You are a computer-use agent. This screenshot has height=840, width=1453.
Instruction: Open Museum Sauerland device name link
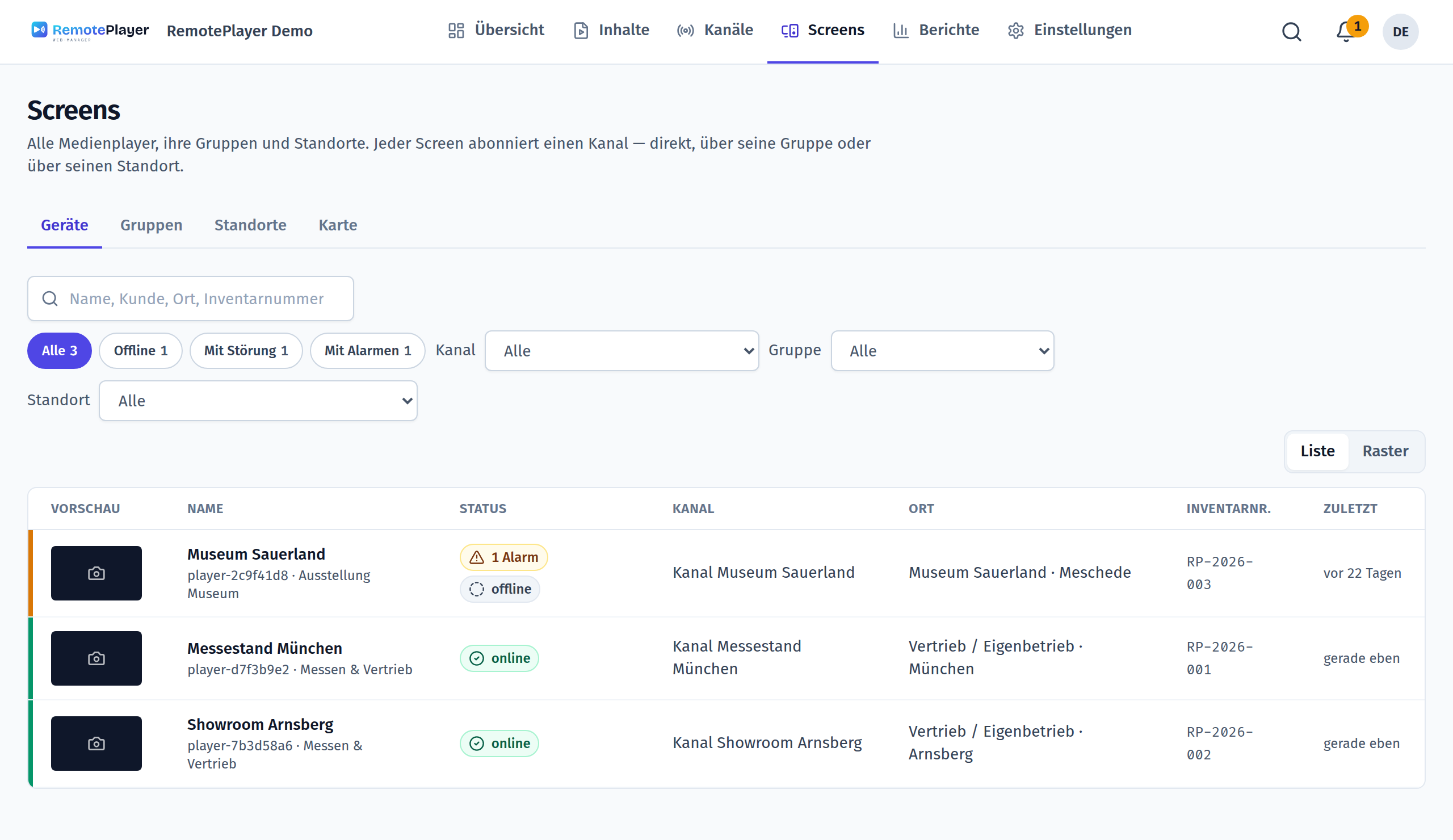[x=256, y=554]
